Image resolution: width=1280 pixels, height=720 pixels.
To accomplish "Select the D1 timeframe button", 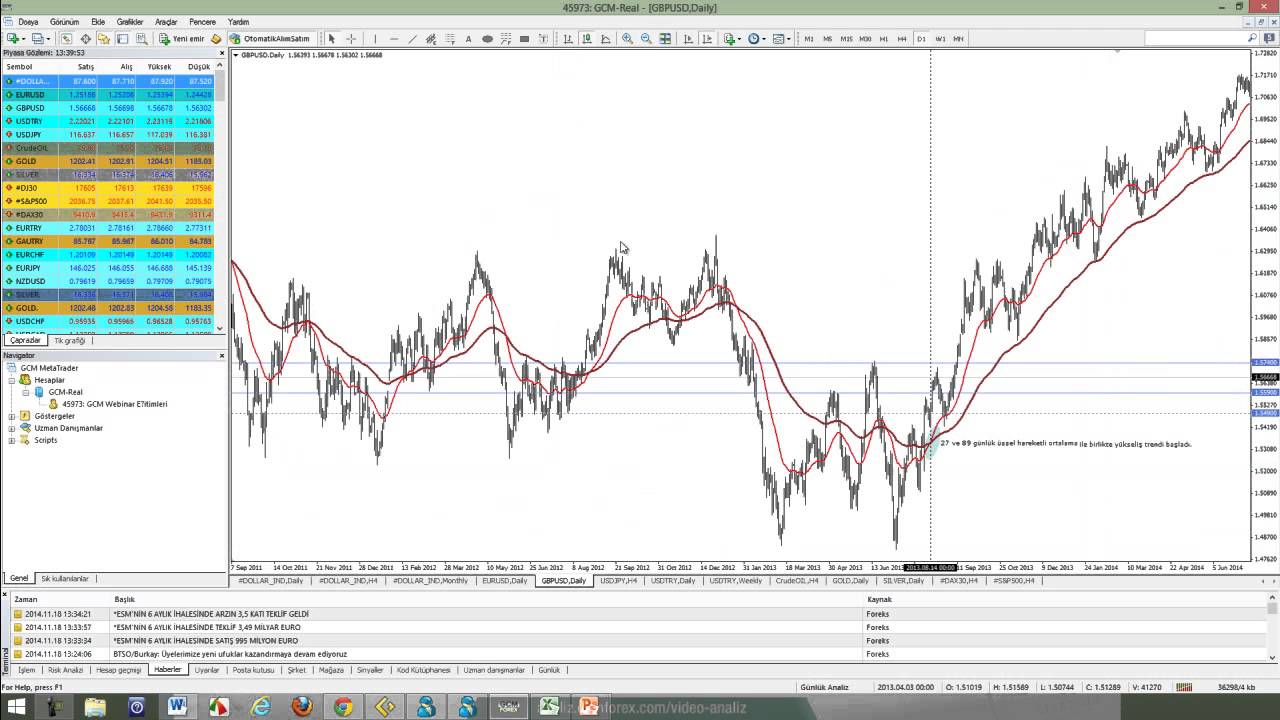I will [x=921, y=39].
